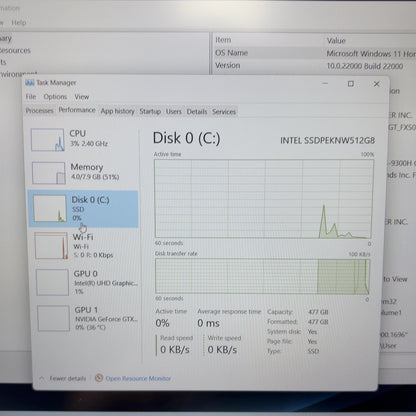Open the Resource Monitor link
416x416 pixels.
point(138,378)
